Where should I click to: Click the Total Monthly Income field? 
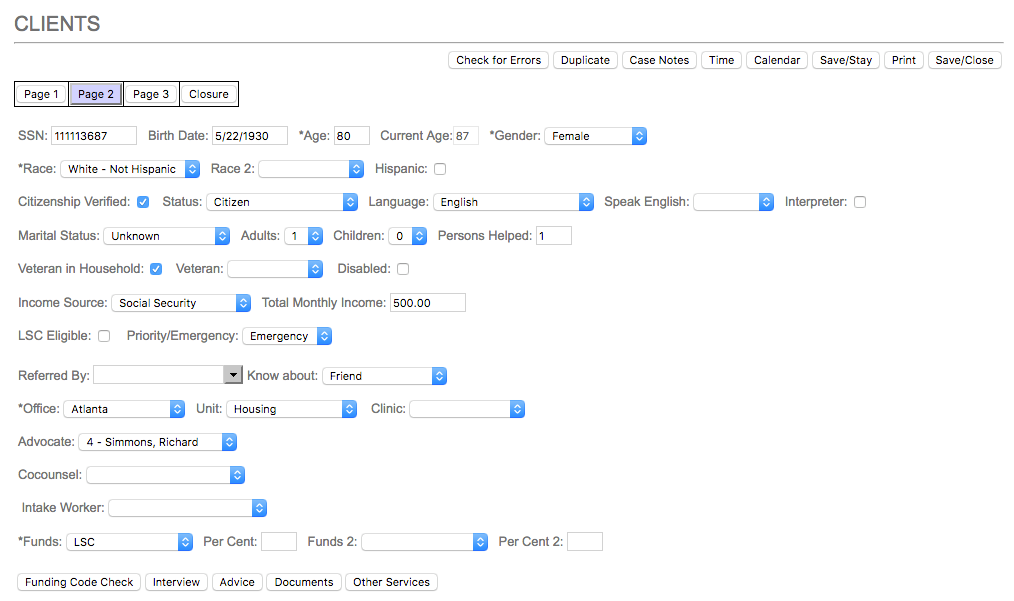(428, 303)
